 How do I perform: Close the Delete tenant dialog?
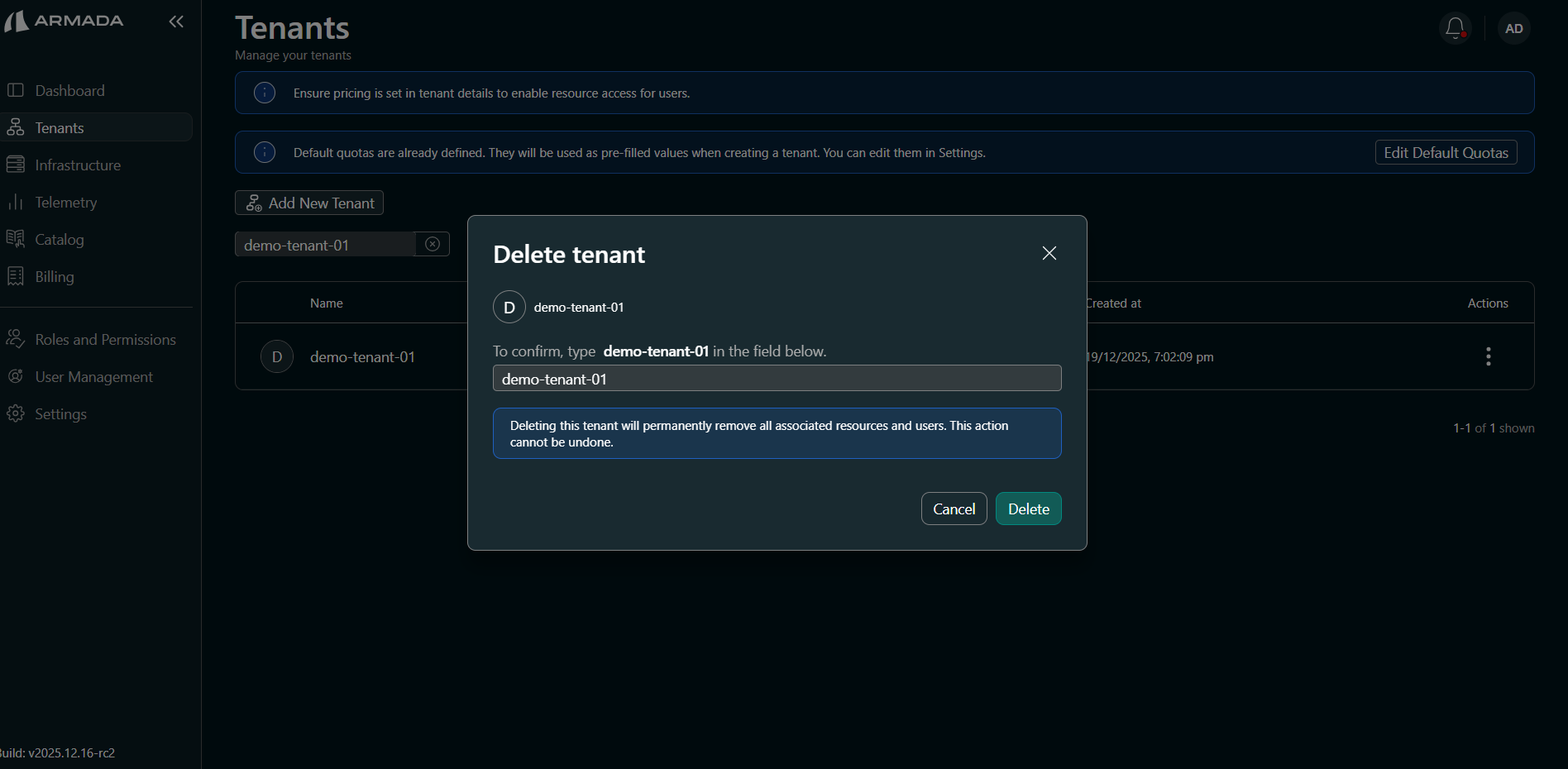(1049, 253)
